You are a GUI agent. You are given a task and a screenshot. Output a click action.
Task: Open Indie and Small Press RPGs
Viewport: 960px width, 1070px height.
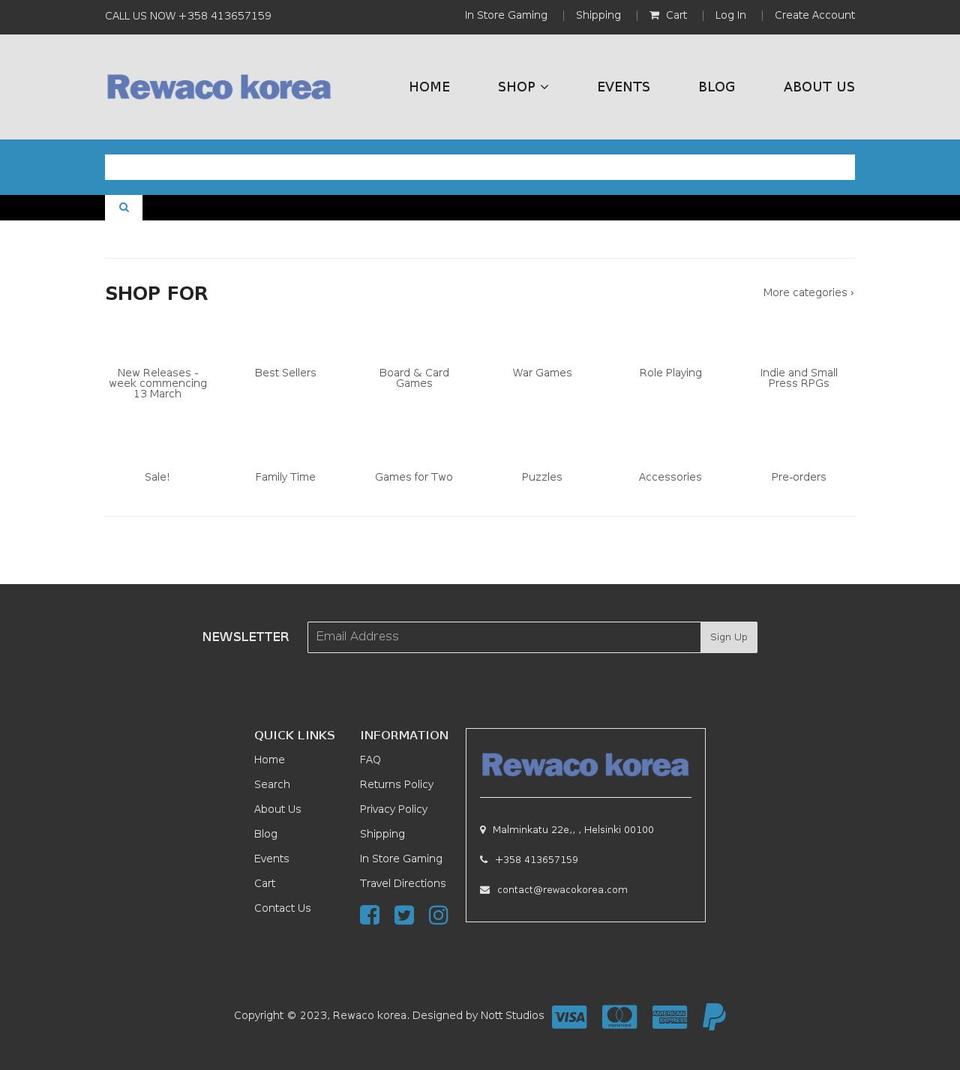[x=798, y=377]
